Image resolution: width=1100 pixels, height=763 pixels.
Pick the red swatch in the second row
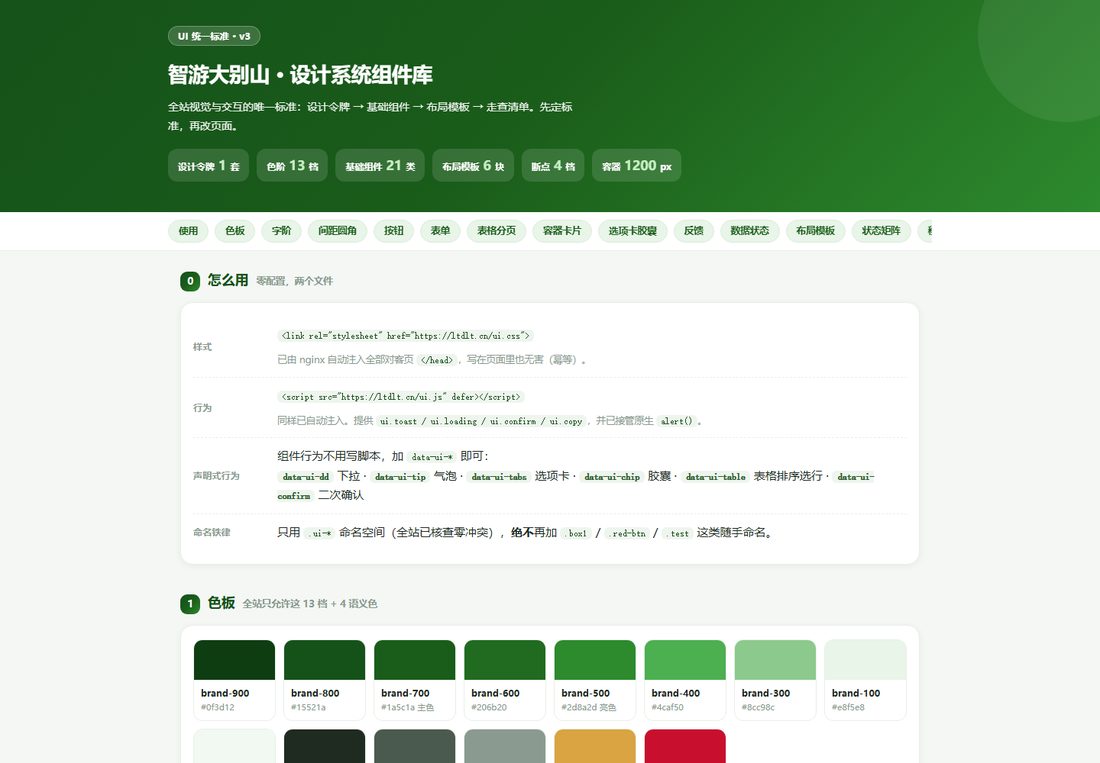point(685,746)
